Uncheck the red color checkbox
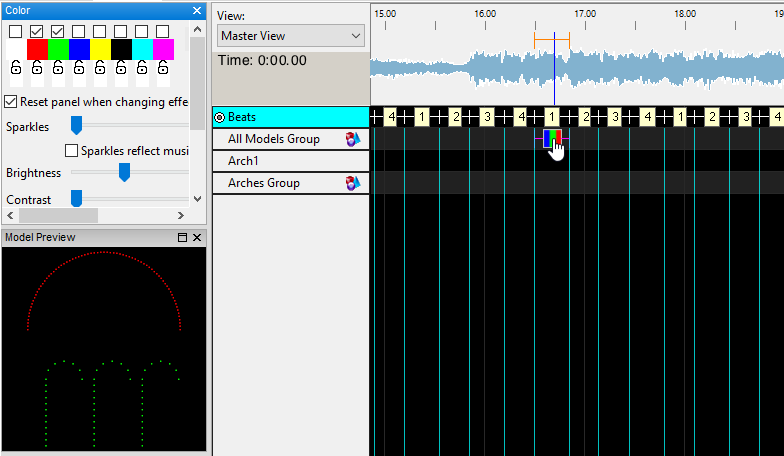 (x=37, y=32)
